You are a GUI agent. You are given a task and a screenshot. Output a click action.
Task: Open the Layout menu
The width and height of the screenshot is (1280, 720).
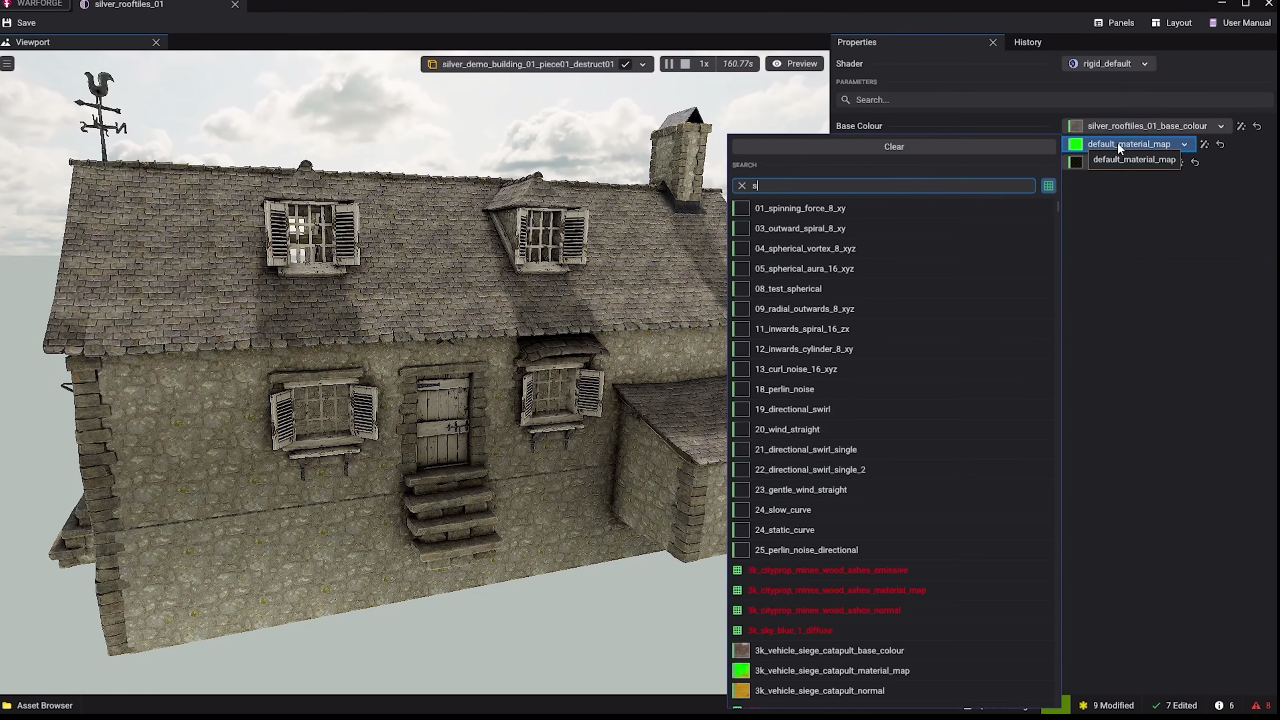[1172, 23]
